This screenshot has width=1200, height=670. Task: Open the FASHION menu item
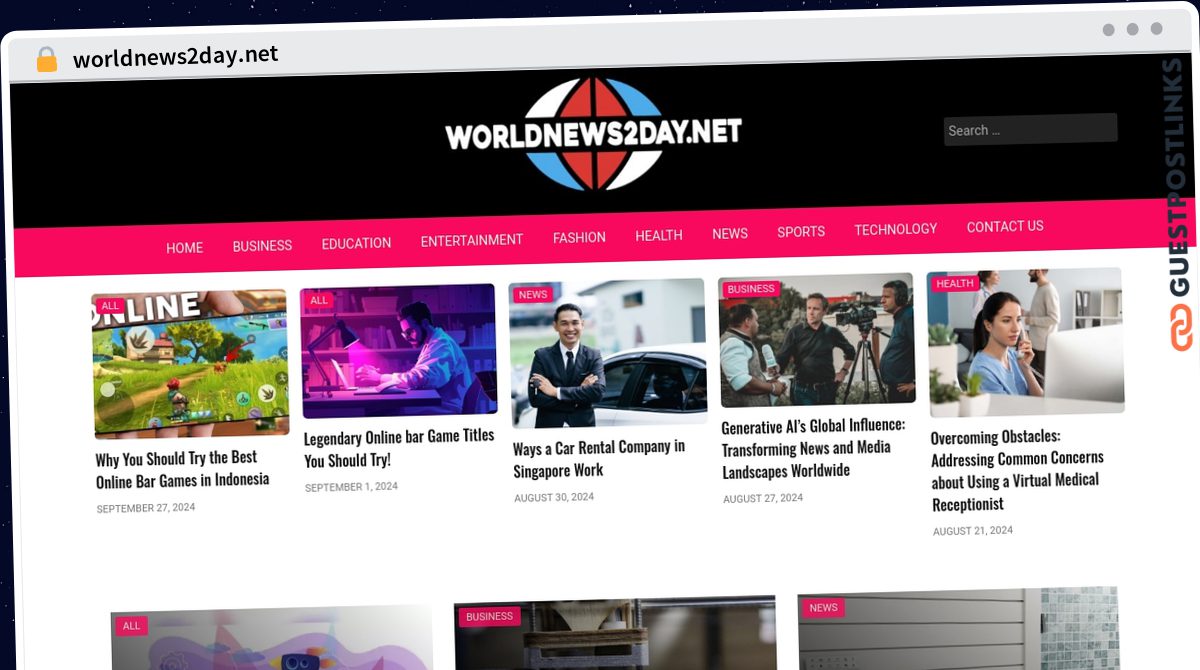[x=579, y=237]
